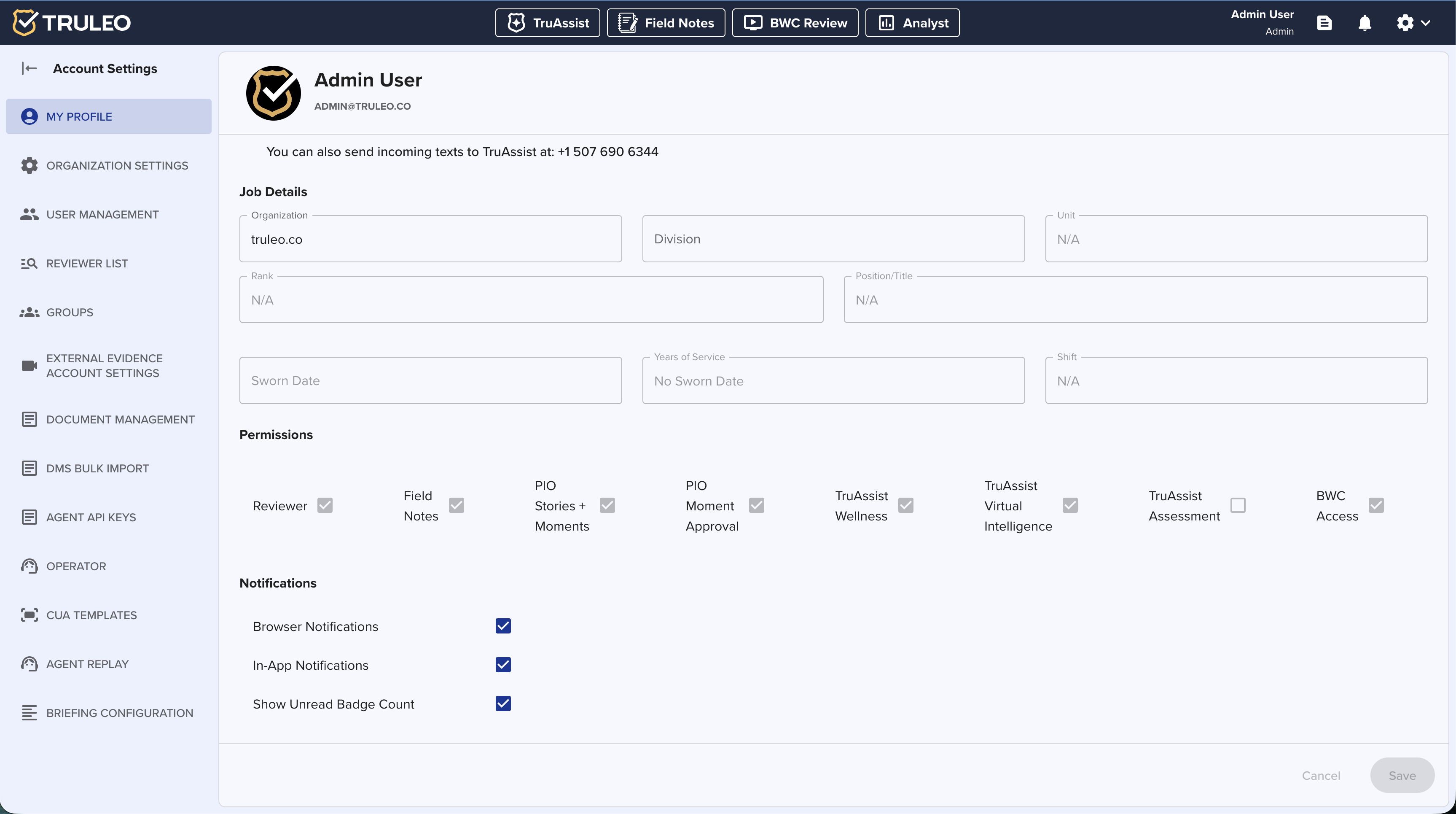This screenshot has height=814, width=1456.
Task: Expand the settings gear dropdown in header
Action: click(1413, 23)
